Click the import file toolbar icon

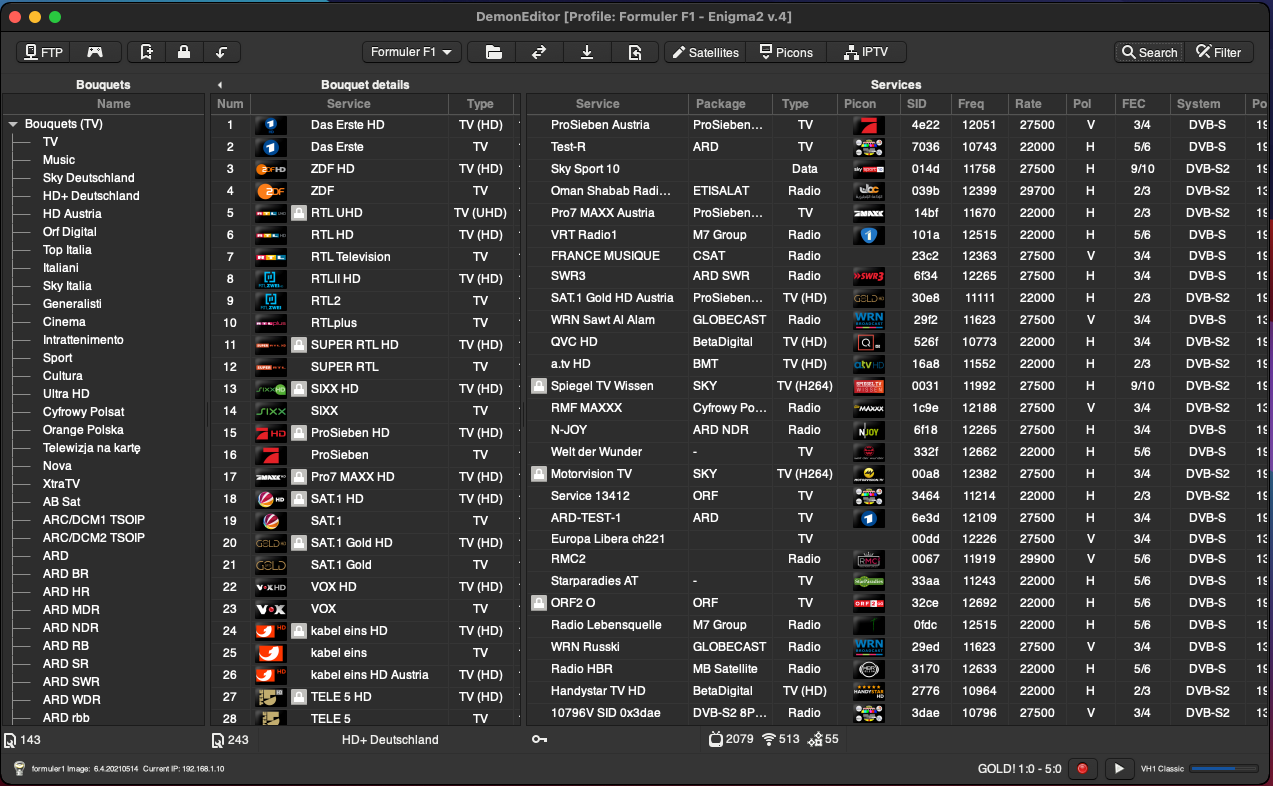635,52
